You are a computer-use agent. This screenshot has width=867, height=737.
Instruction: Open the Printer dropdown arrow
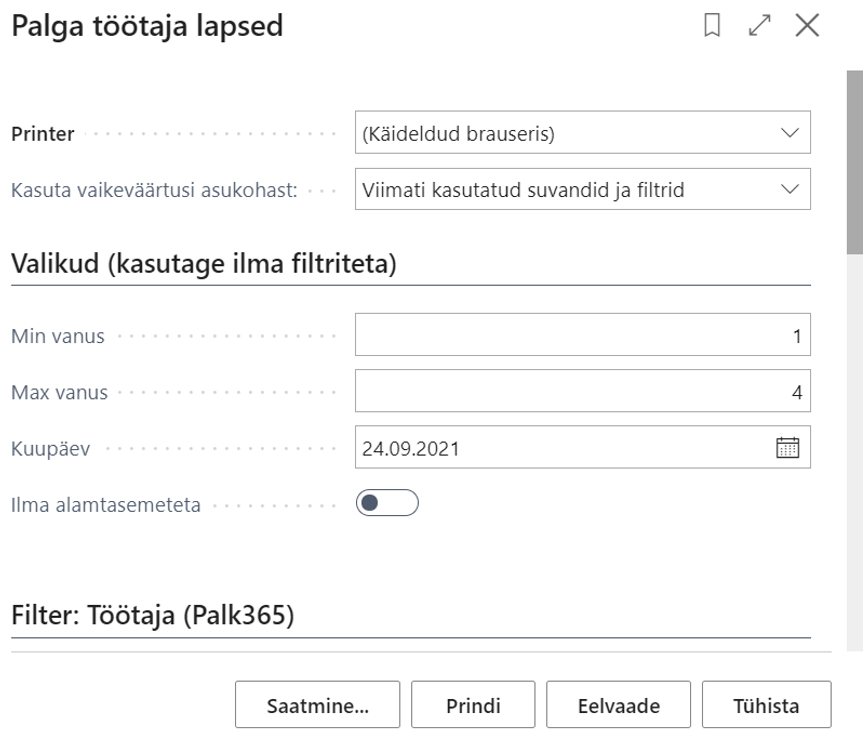pyautogui.click(x=790, y=133)
